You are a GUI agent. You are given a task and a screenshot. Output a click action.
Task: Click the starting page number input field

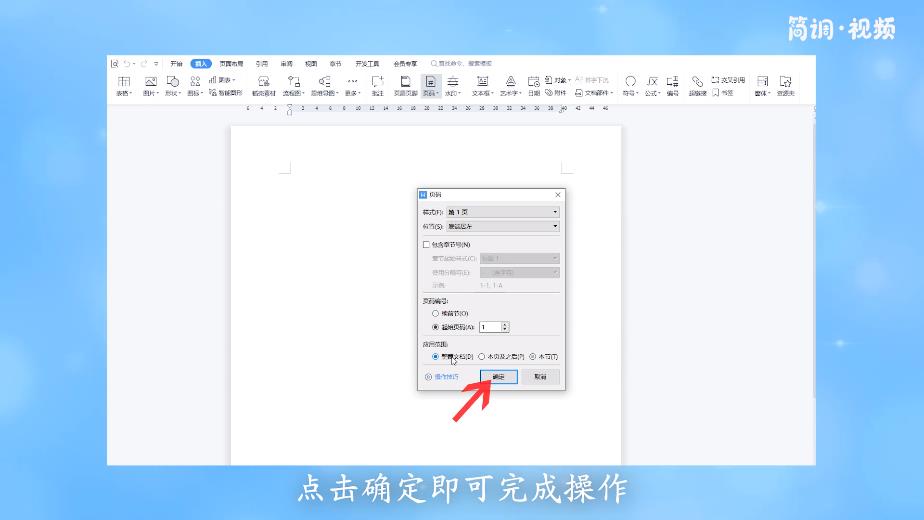489,327
